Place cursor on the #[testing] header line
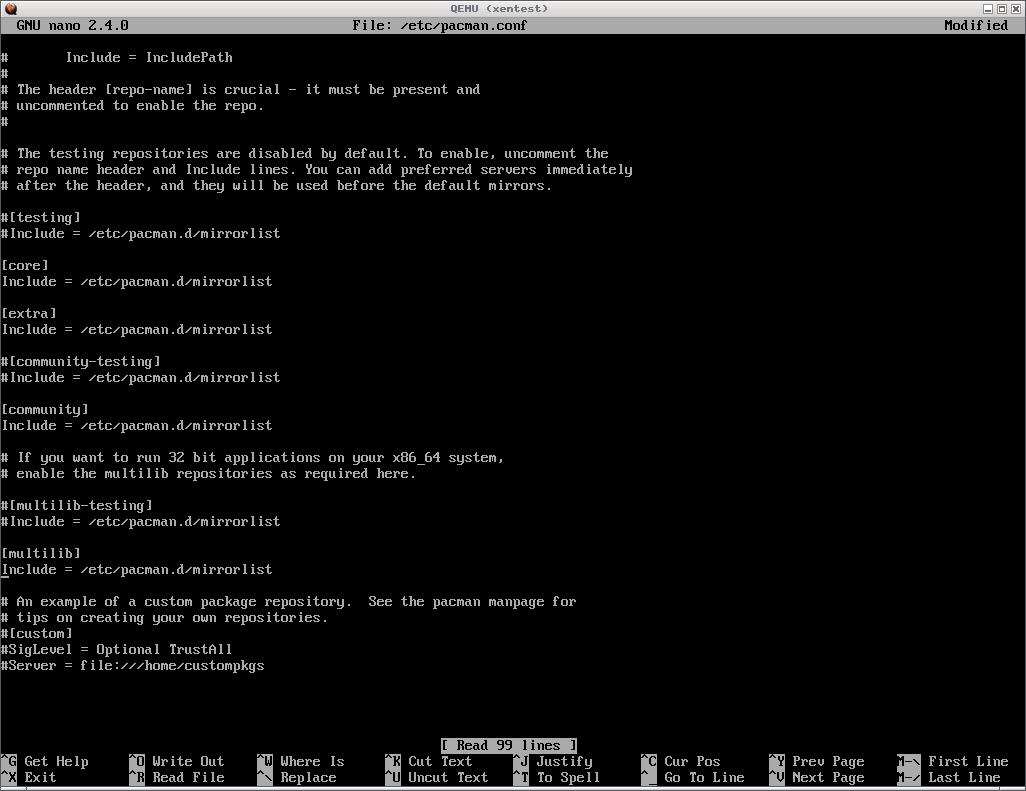 point(41,217)
